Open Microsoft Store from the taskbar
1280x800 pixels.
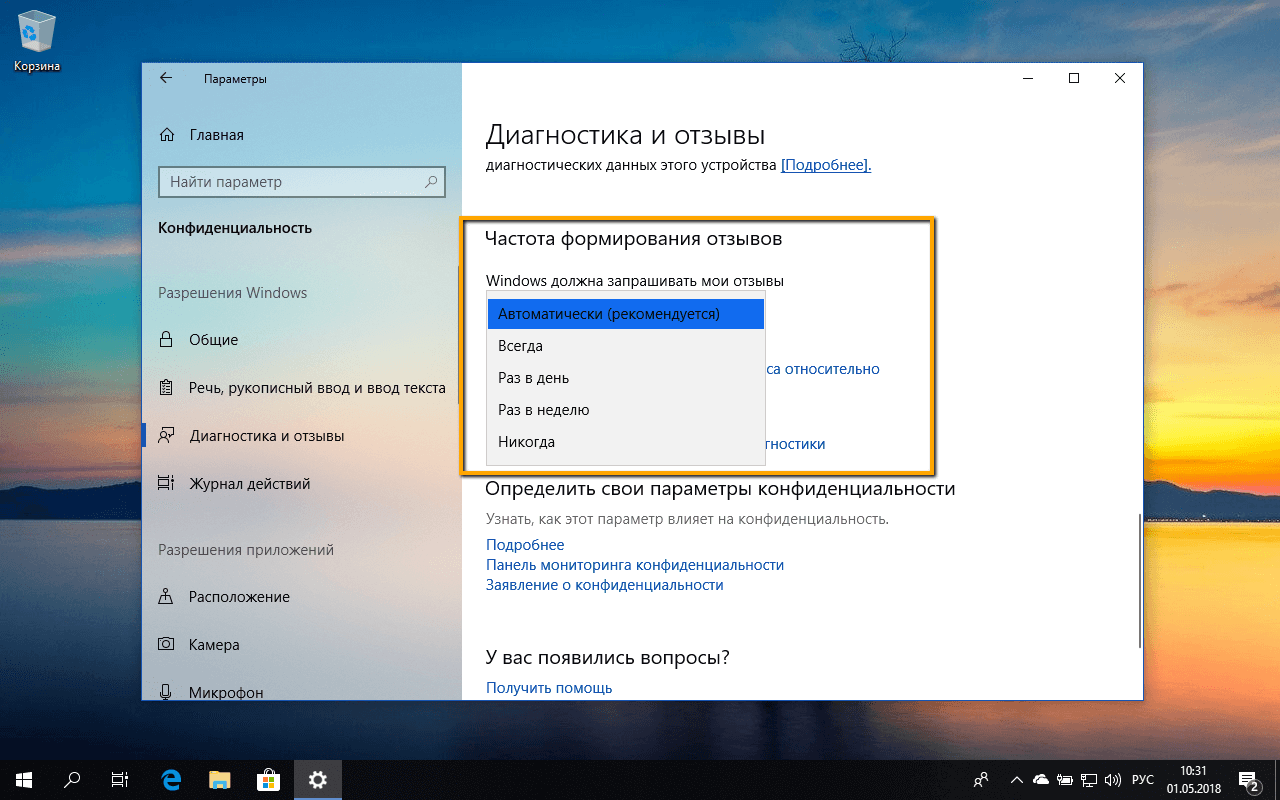point(269,780)
